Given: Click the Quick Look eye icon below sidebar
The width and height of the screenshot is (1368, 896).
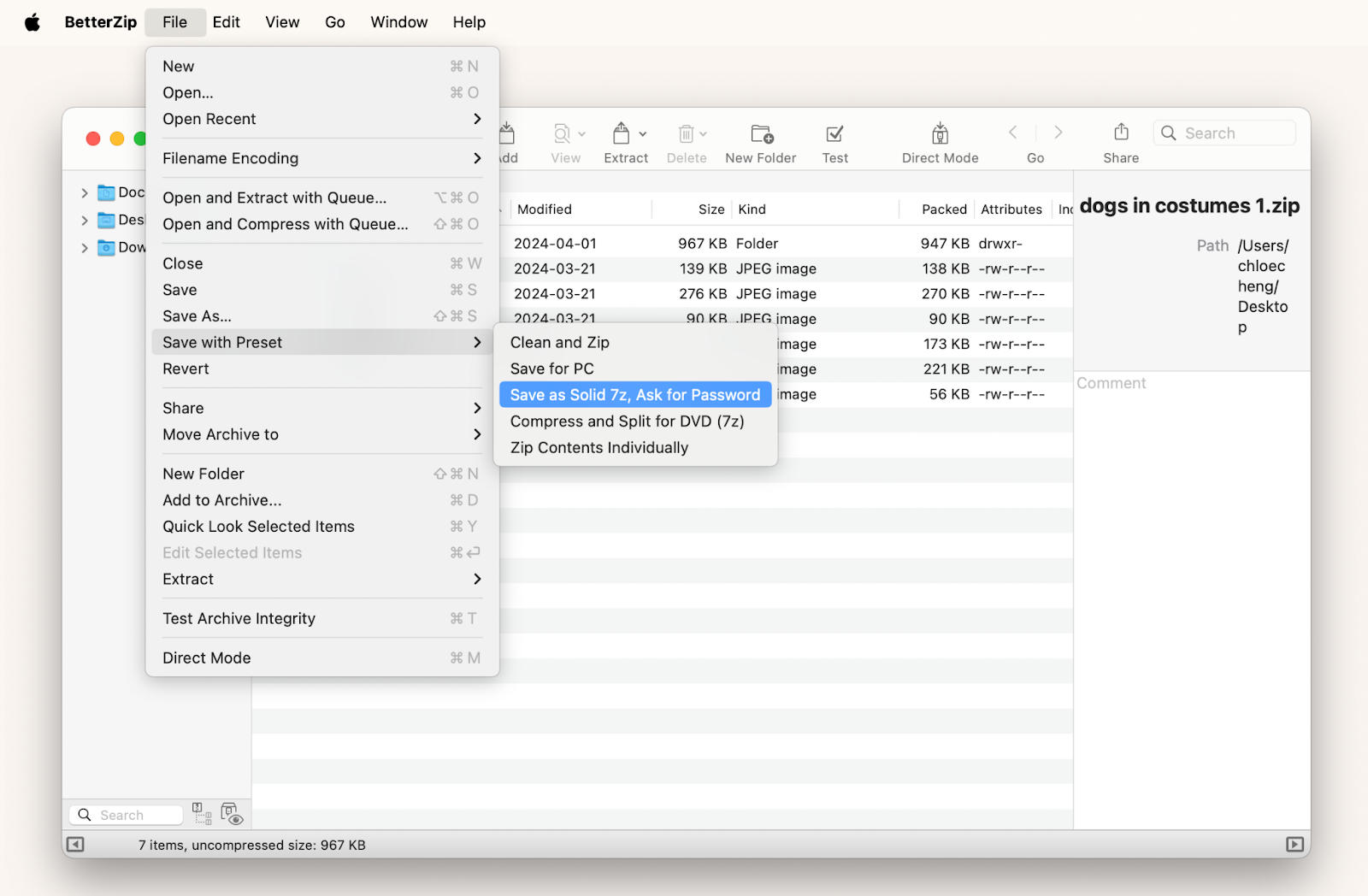Looking at the screenshot, I should [x=232, y=814].
